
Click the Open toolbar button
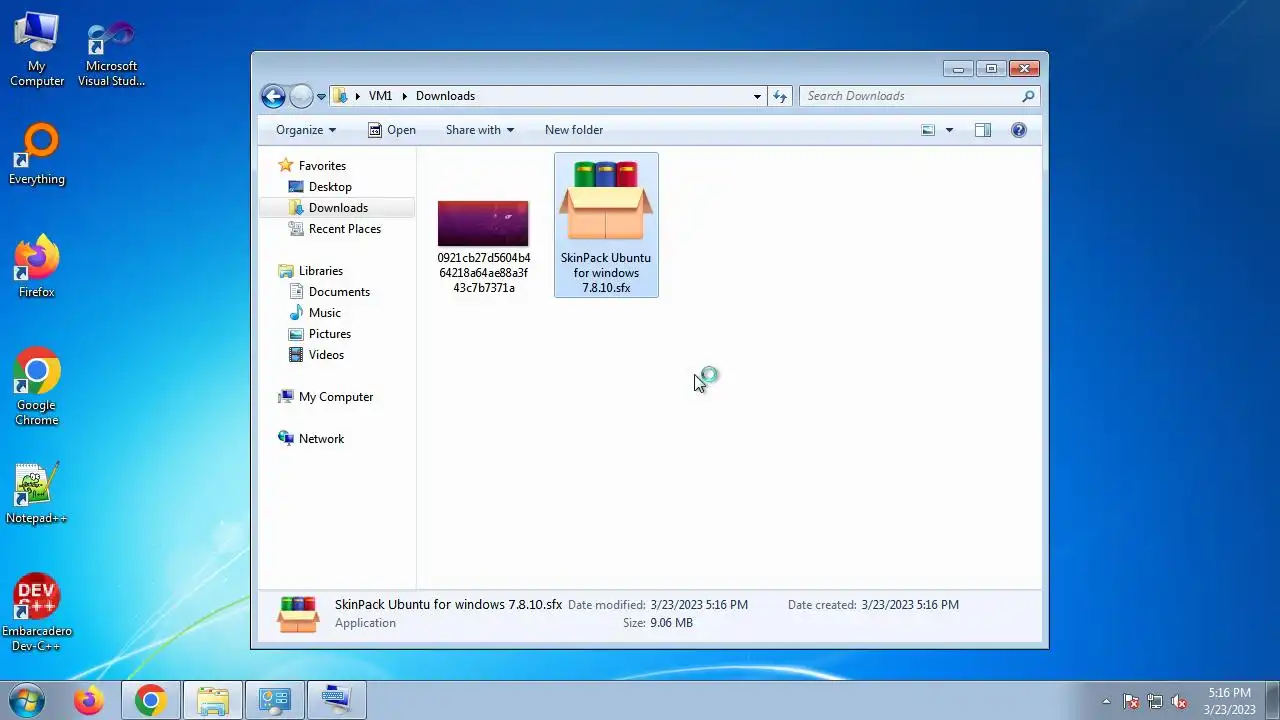[391, 130]
